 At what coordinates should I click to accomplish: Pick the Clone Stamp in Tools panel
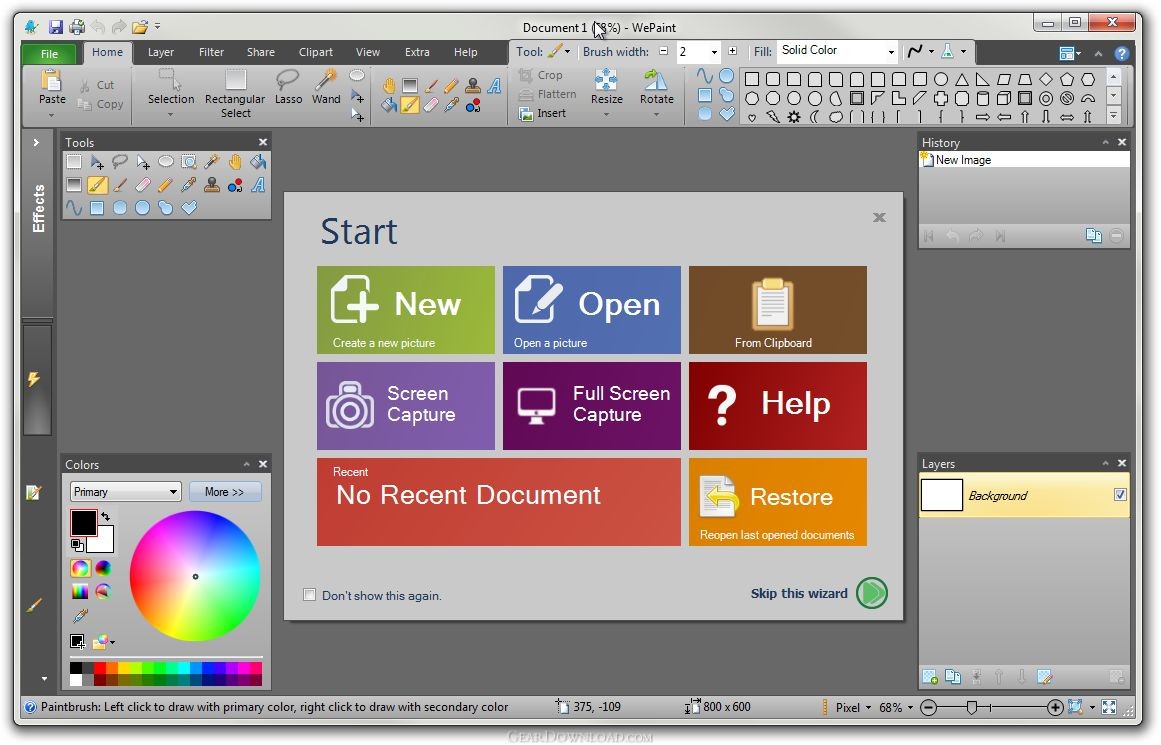pos(212,185)
